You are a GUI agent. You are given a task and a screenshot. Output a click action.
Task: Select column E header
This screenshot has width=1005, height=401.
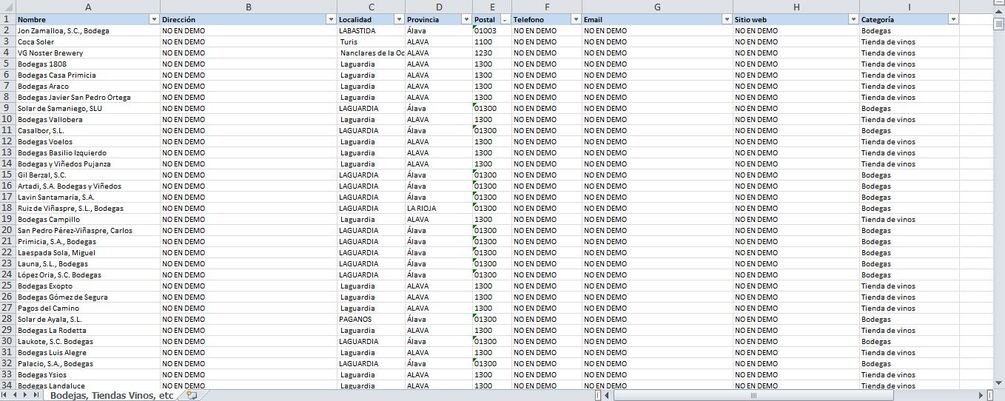(x=492, y=6)
